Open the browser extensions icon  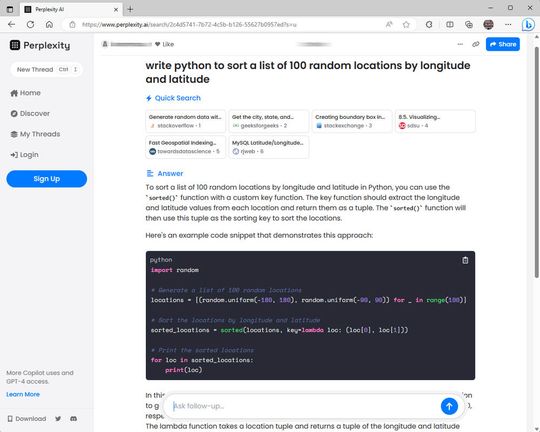[x=429, y=24]
